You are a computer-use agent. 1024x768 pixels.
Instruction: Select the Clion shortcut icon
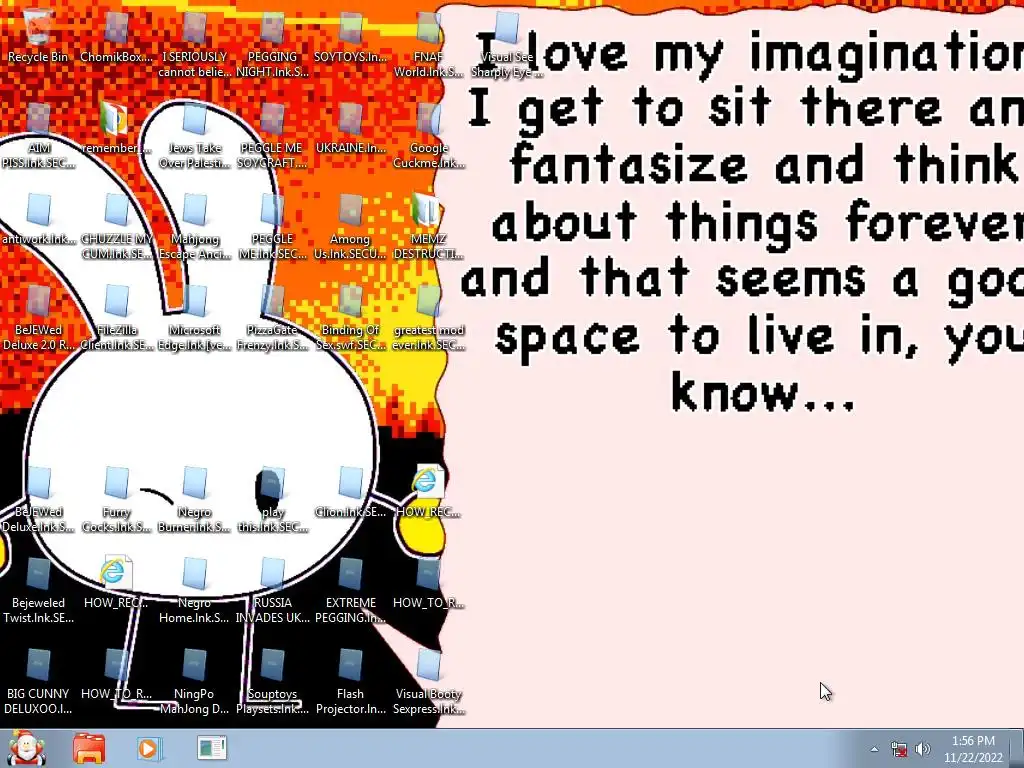coord(350,492)
